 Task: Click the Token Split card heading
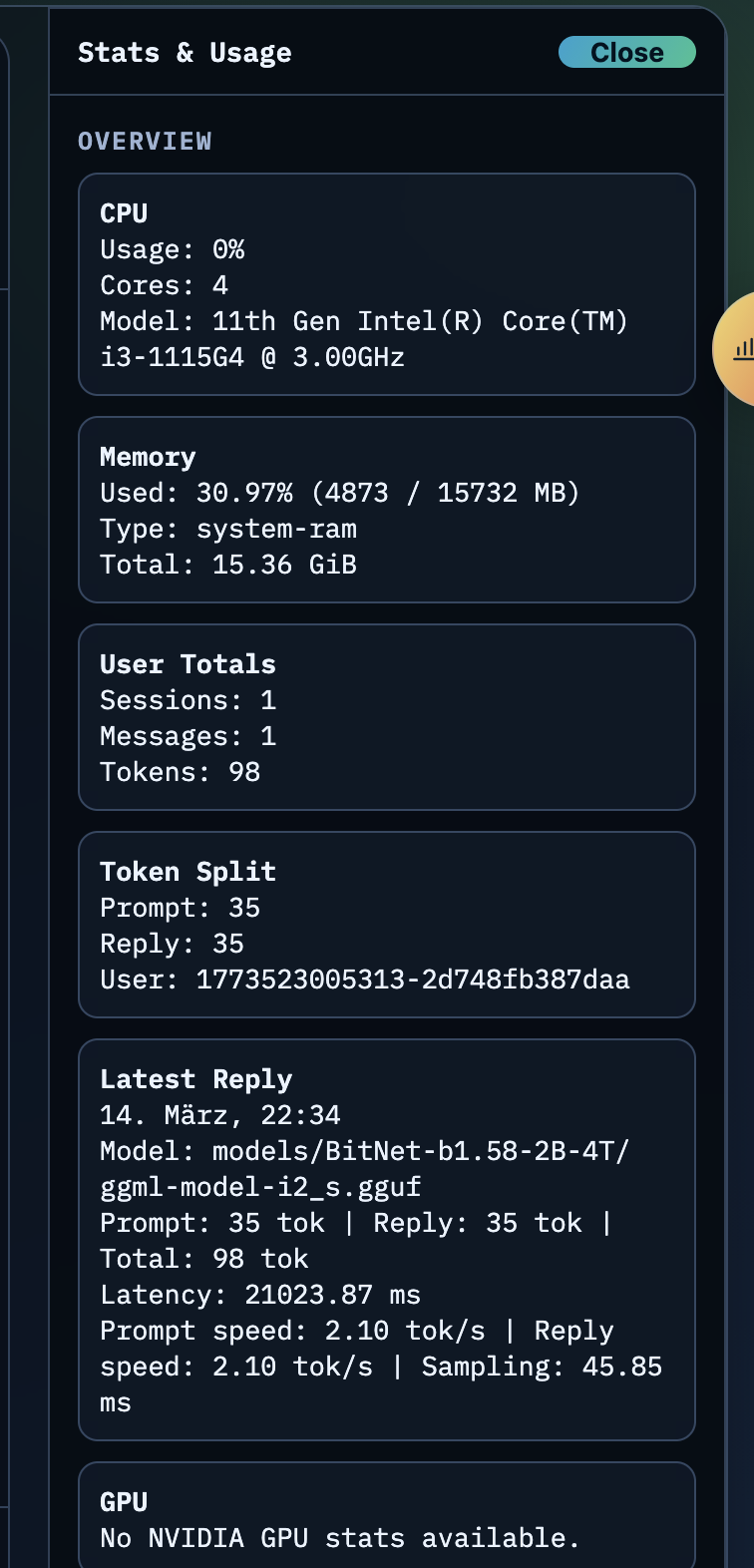188,872
